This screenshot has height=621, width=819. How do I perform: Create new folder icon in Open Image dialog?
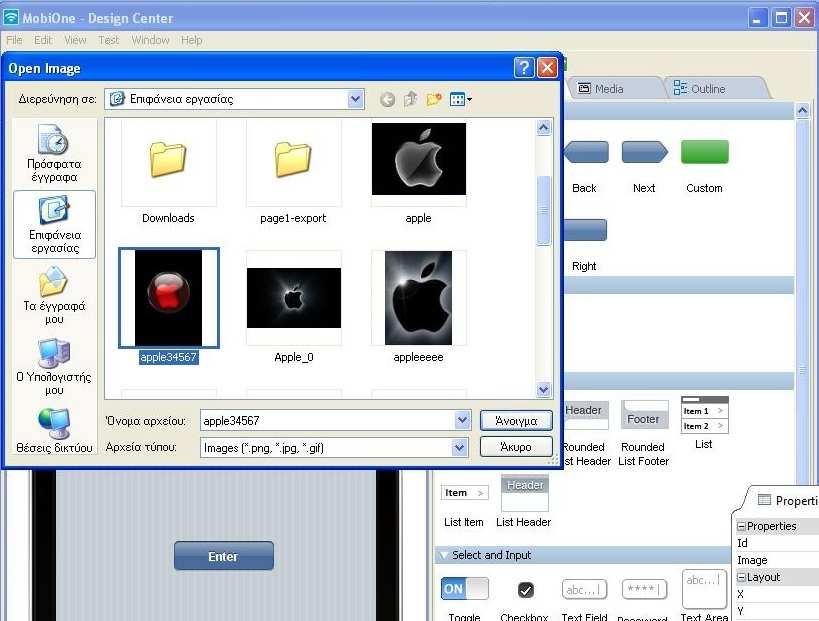point(434,99)
